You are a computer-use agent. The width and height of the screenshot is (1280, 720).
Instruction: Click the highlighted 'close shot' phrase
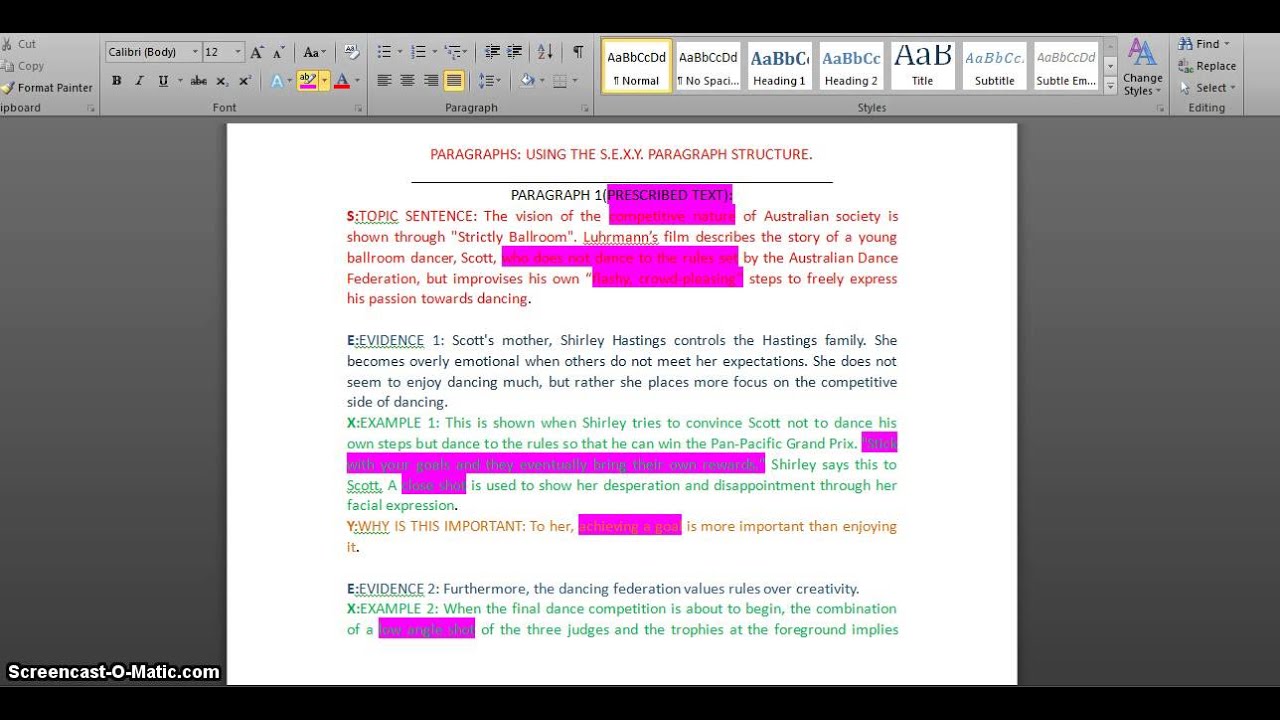tap(434, 485)
